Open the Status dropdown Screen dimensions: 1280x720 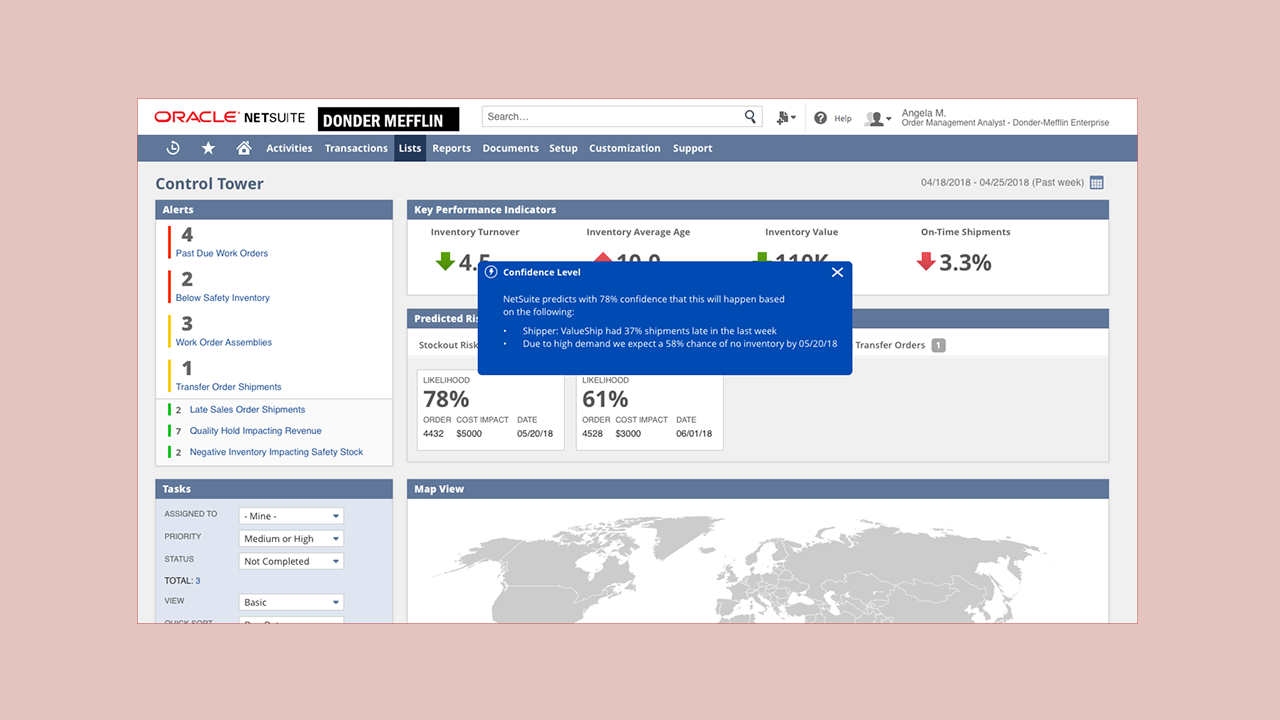tap(291, 562)
